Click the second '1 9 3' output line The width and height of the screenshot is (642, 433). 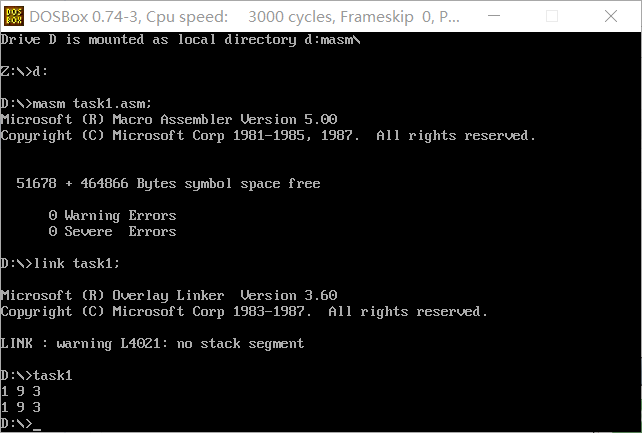(x=21, y=407)
